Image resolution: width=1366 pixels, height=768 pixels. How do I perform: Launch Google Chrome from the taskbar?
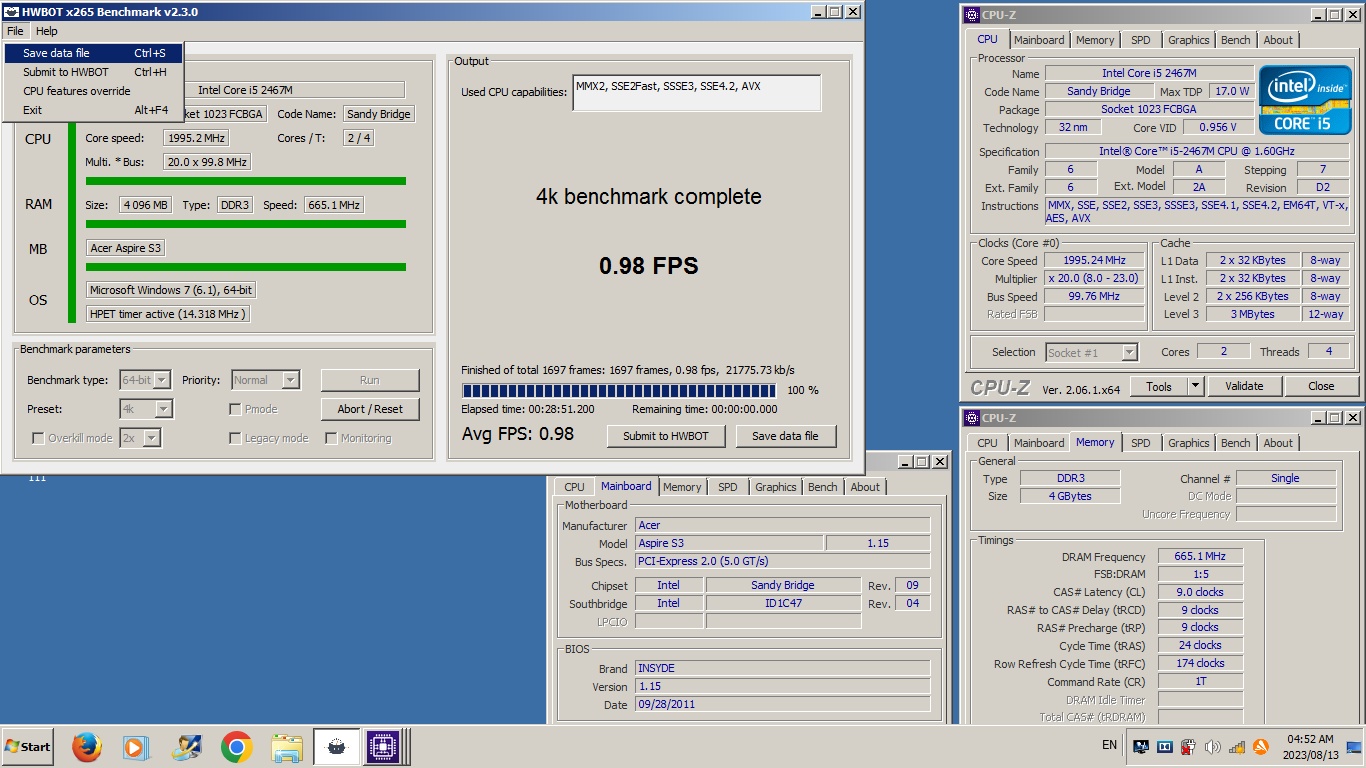(x=237, y=746)
